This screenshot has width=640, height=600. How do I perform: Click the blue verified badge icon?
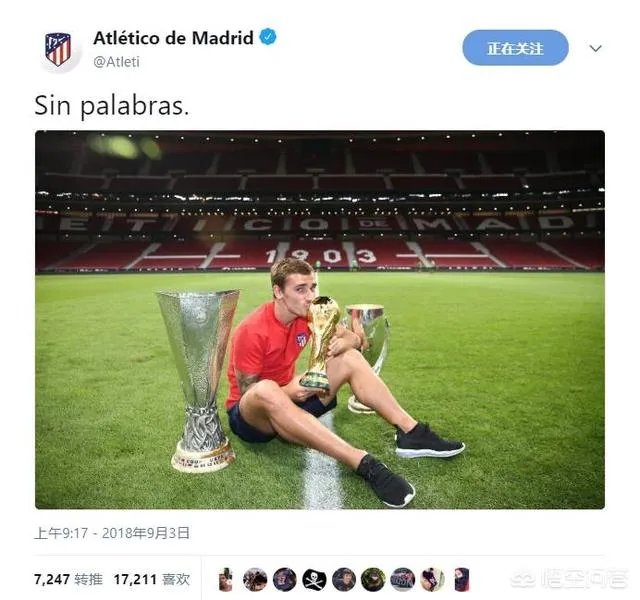(268, 38)
